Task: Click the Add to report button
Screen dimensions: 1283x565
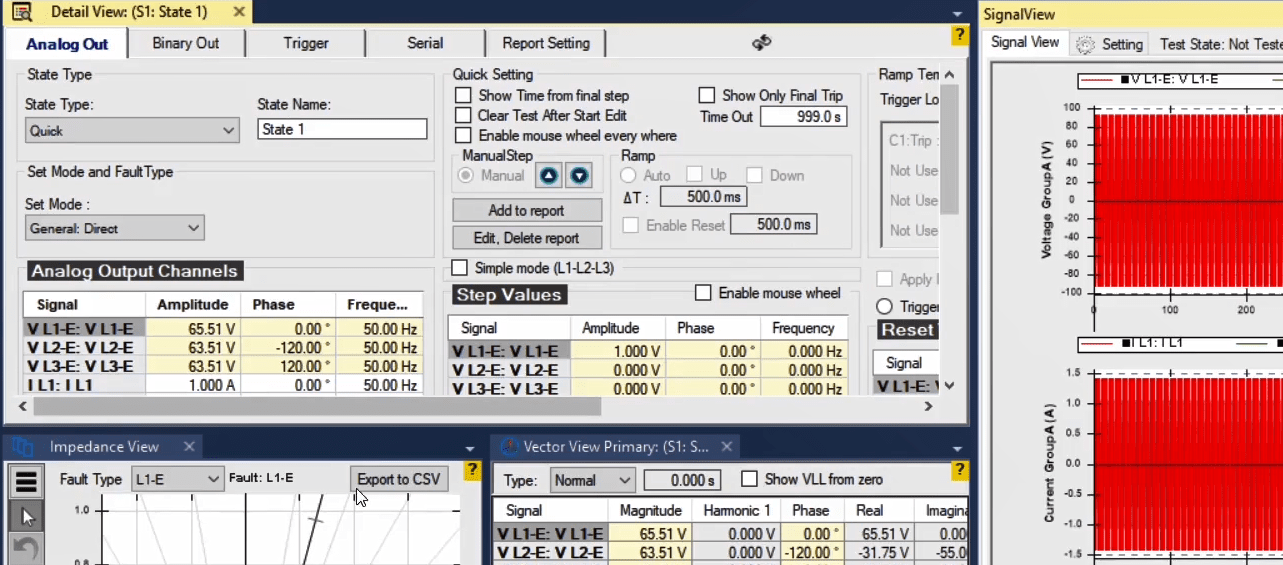Action: pyautogui.click(x=526, y=211)
